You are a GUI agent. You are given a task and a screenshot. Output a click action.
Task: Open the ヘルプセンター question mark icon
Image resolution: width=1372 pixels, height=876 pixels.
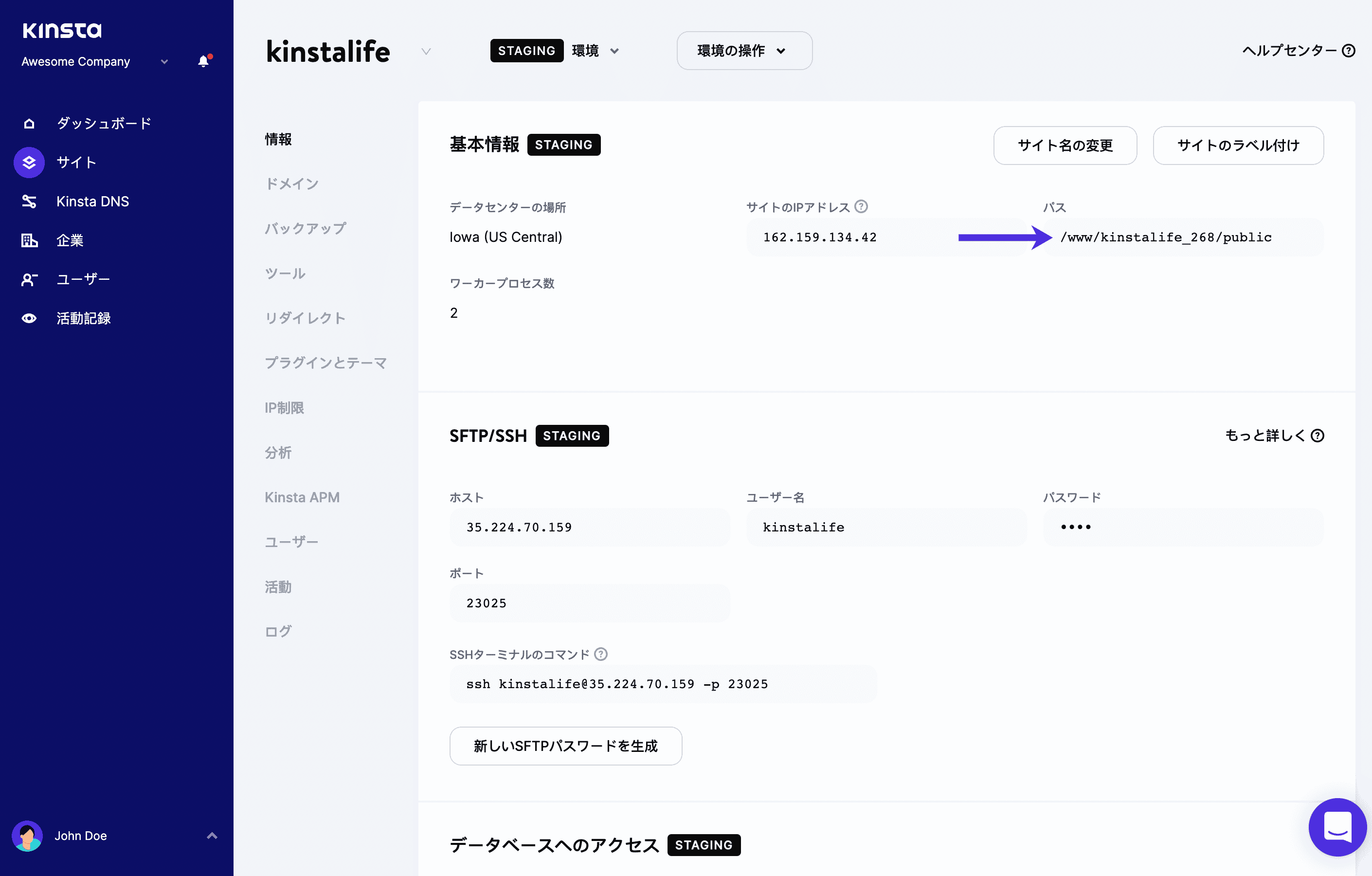1348,51
